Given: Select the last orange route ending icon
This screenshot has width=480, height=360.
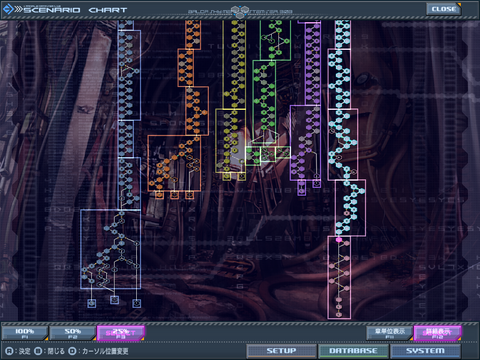Looking at the screenshot, I should [189, 195].
